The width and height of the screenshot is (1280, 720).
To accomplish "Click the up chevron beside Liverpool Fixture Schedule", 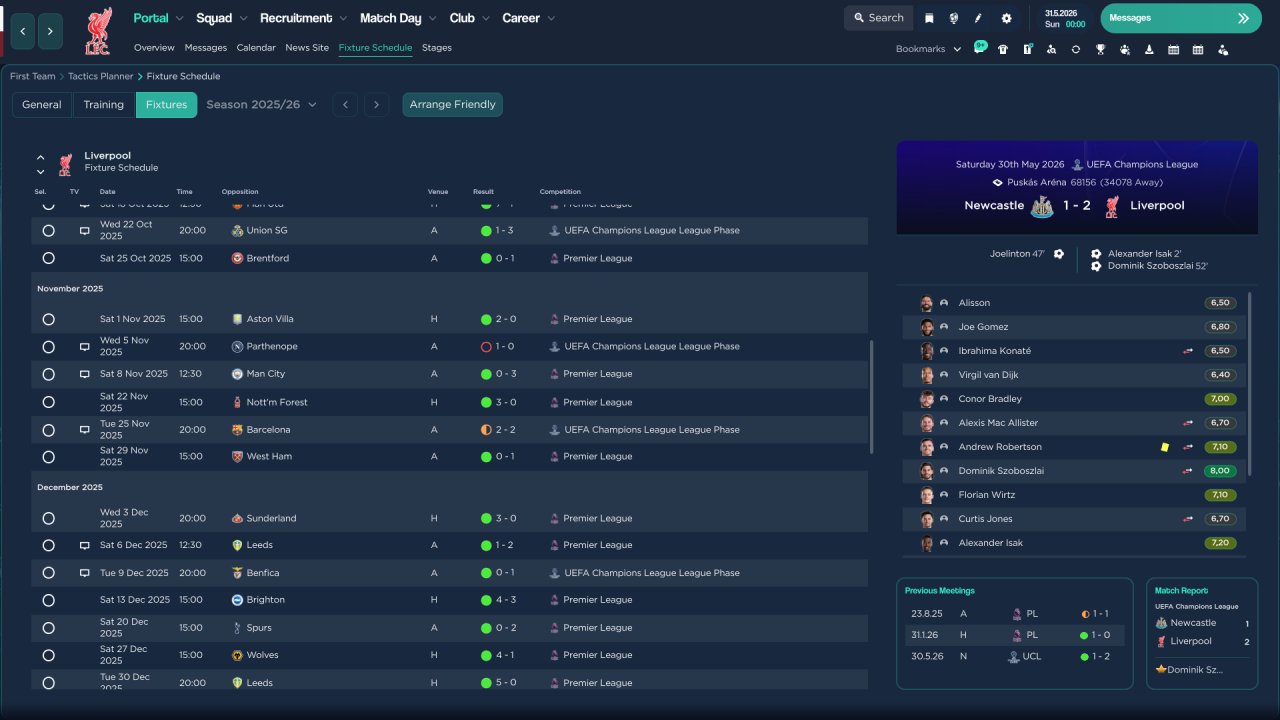I will 41,157.
